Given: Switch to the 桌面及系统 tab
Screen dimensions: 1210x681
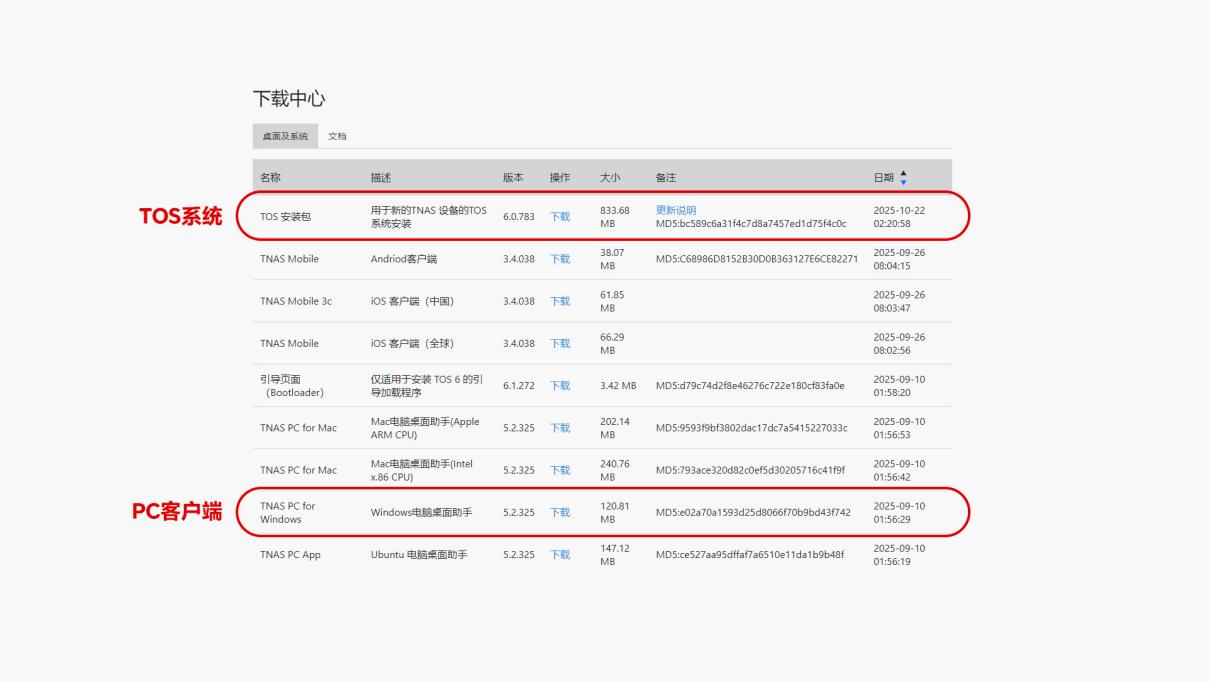Looking at the screenshot, I should [285, 136].
